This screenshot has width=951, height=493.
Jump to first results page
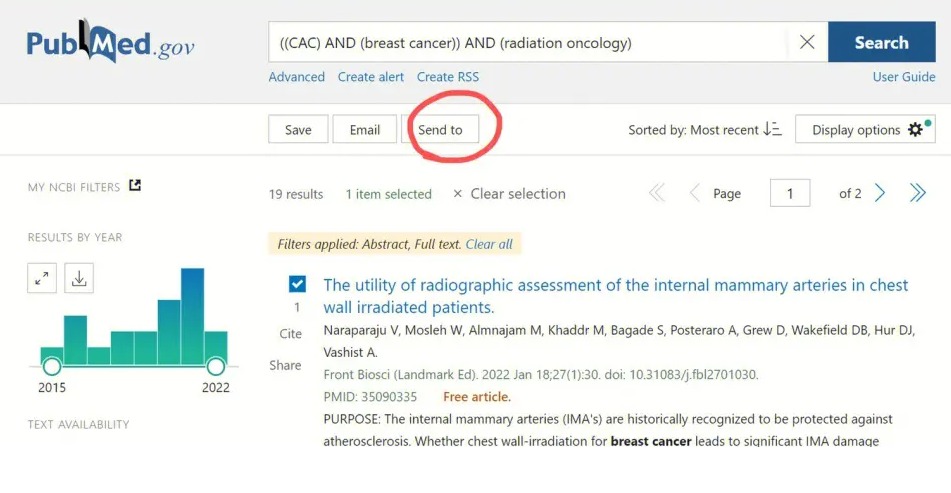point(657,193)
